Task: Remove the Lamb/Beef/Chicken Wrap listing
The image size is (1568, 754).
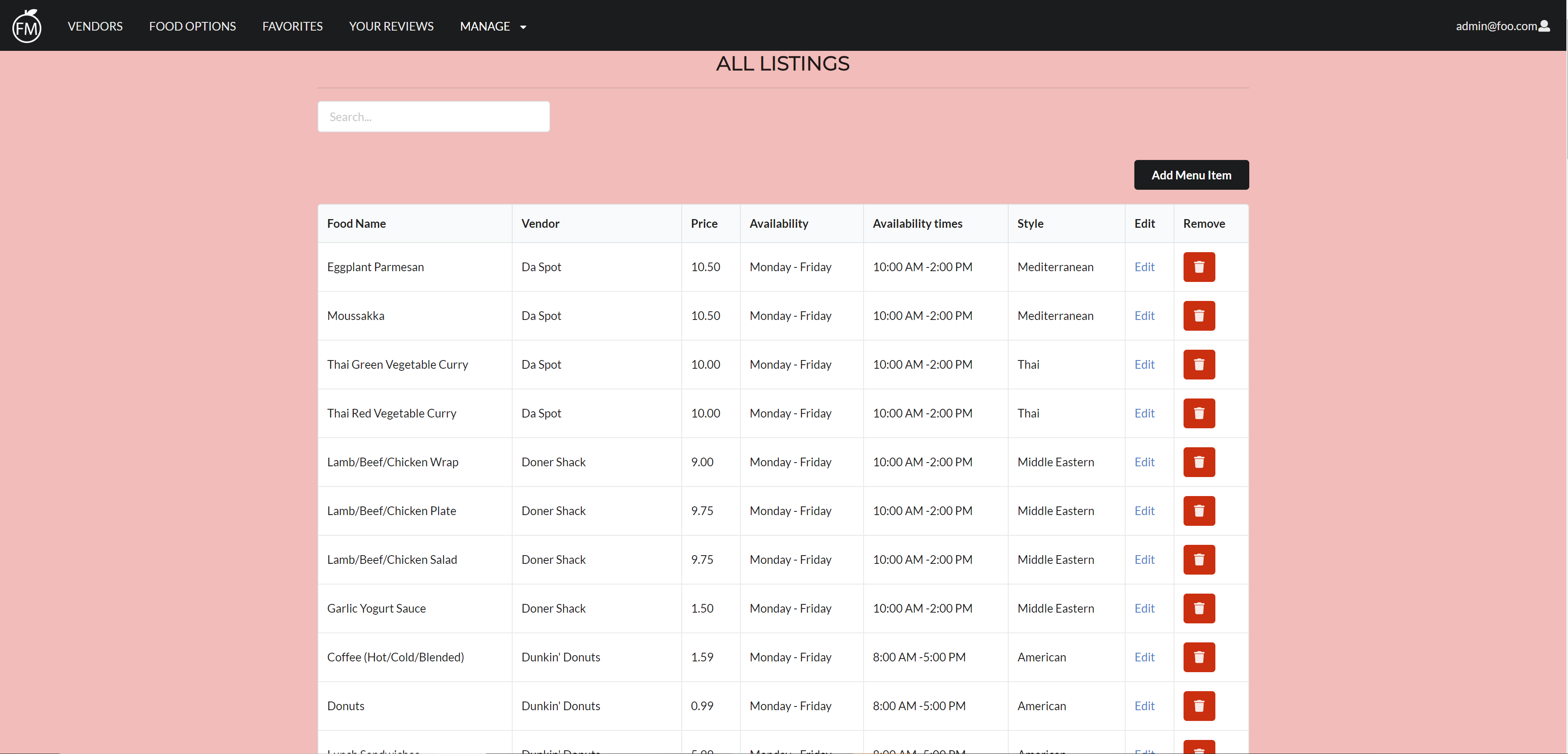Action: click(x=1198, y=461)
